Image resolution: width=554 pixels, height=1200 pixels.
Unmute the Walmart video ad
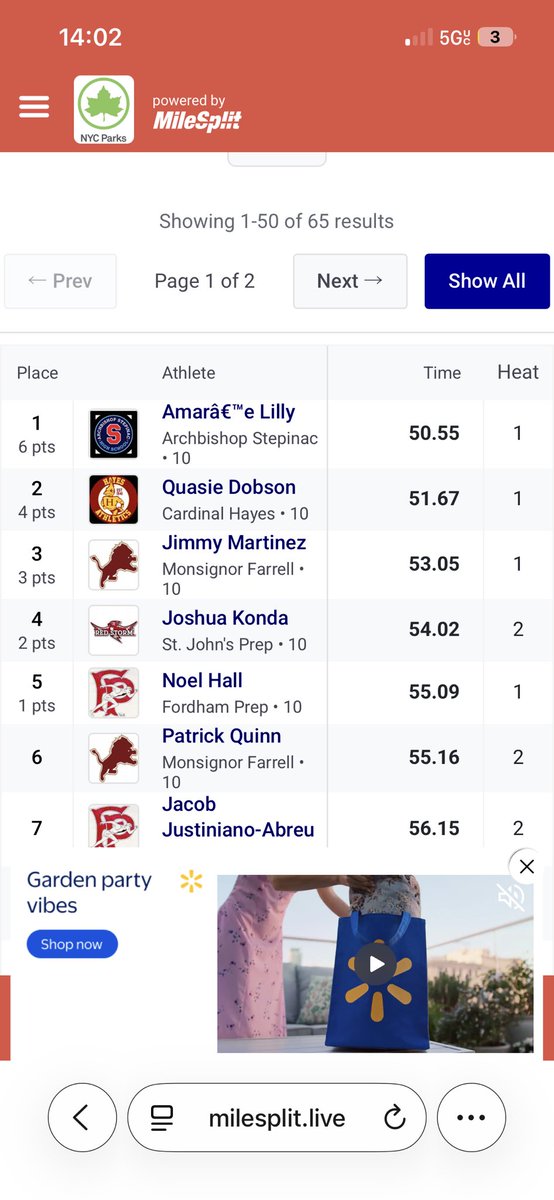click(511, 897)
